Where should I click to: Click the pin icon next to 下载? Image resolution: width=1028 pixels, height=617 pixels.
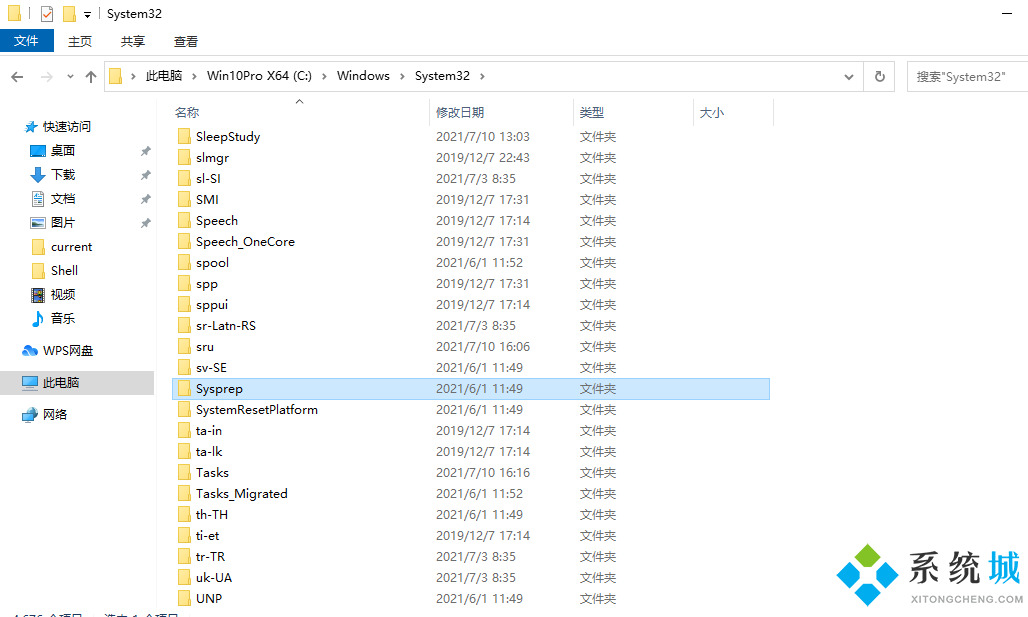pyautogui.click(x=146, y=175)
